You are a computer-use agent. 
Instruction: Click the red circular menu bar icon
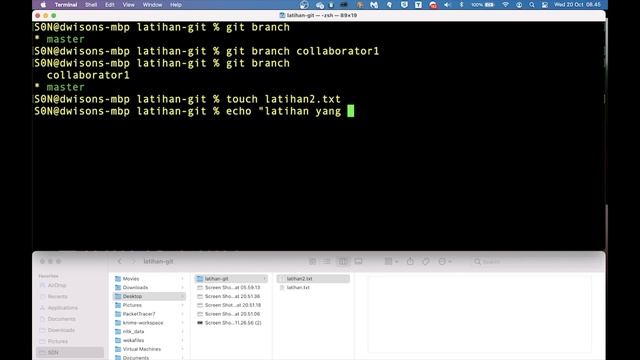(x=433, y=5)
